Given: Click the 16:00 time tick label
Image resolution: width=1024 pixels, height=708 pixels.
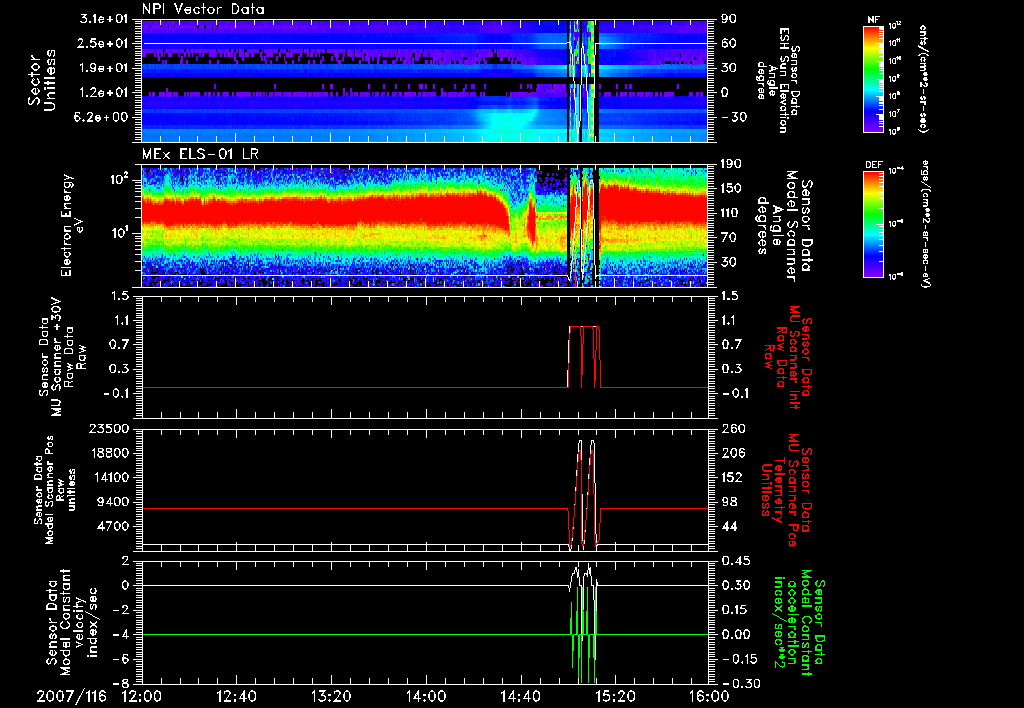Looking at the screenshot, I should click(x=709, y=696).
